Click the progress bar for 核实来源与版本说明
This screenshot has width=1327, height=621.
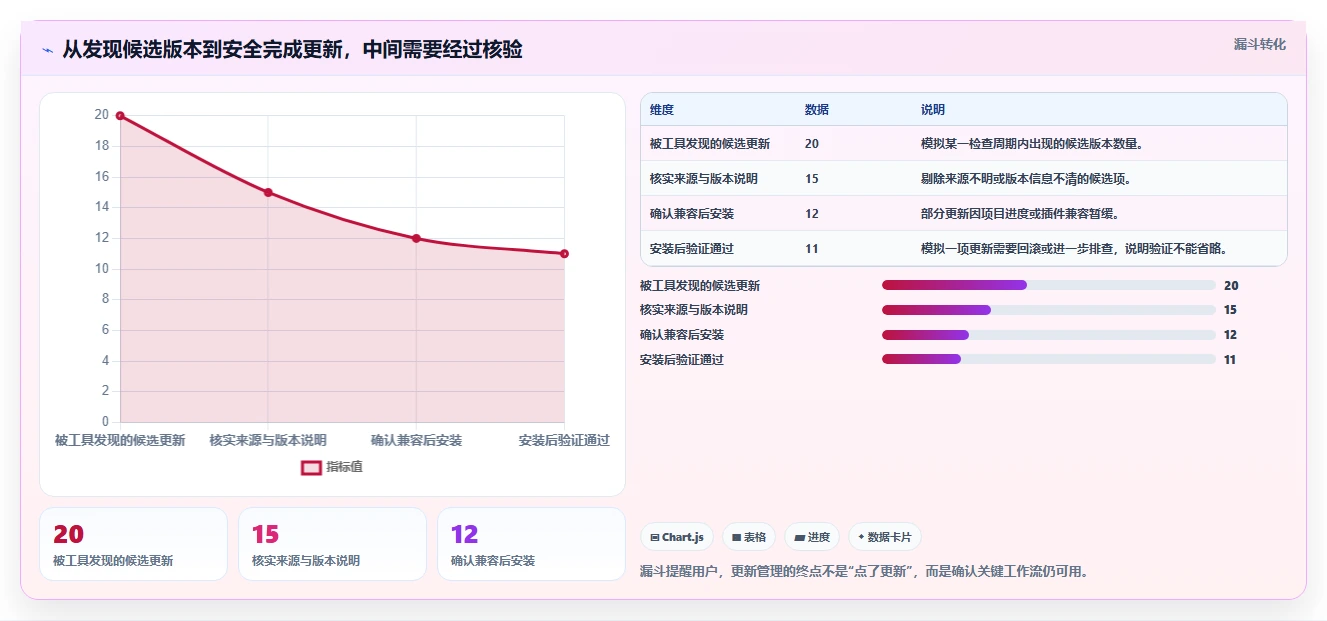click(1049, 310)
